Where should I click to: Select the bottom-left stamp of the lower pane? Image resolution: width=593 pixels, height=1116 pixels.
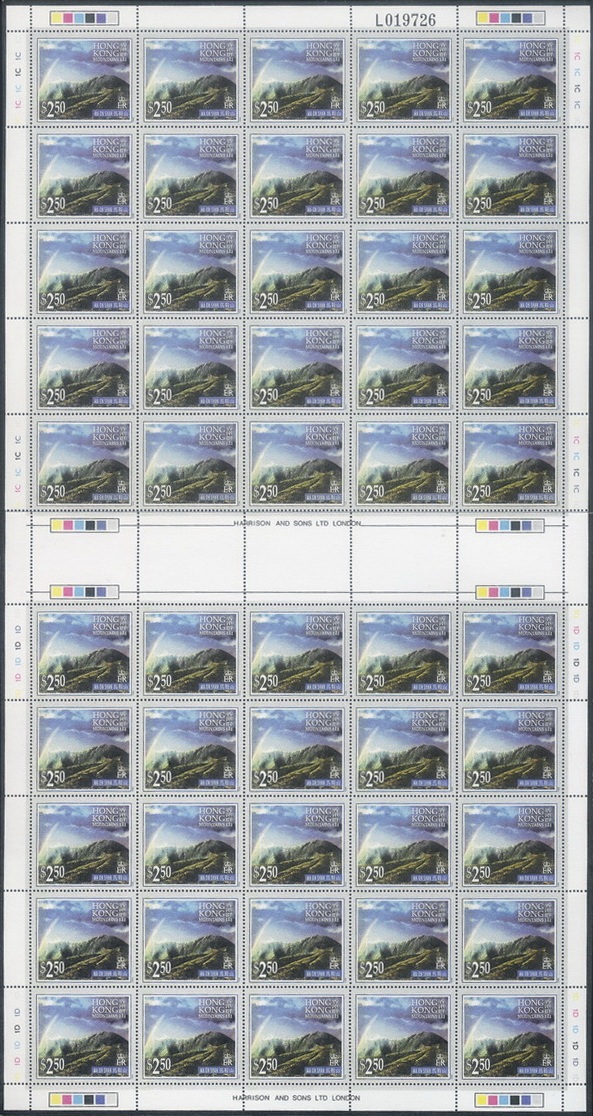84,1036
